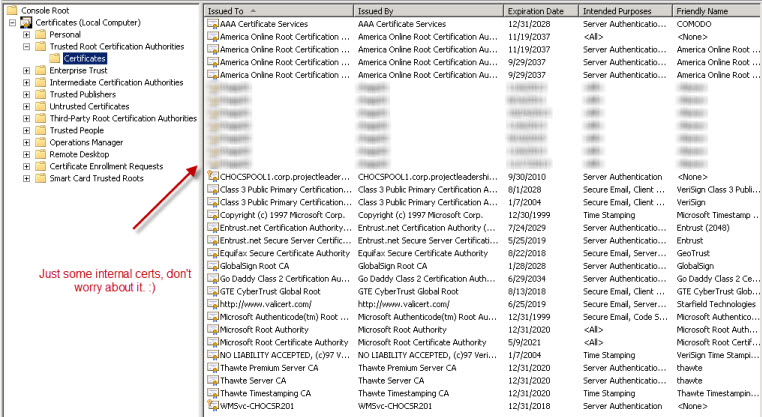The width and height of the screenshot is (762, 417).
Task: Click the Untrusted Certificates folder icon
Action: tap(41, 106)
